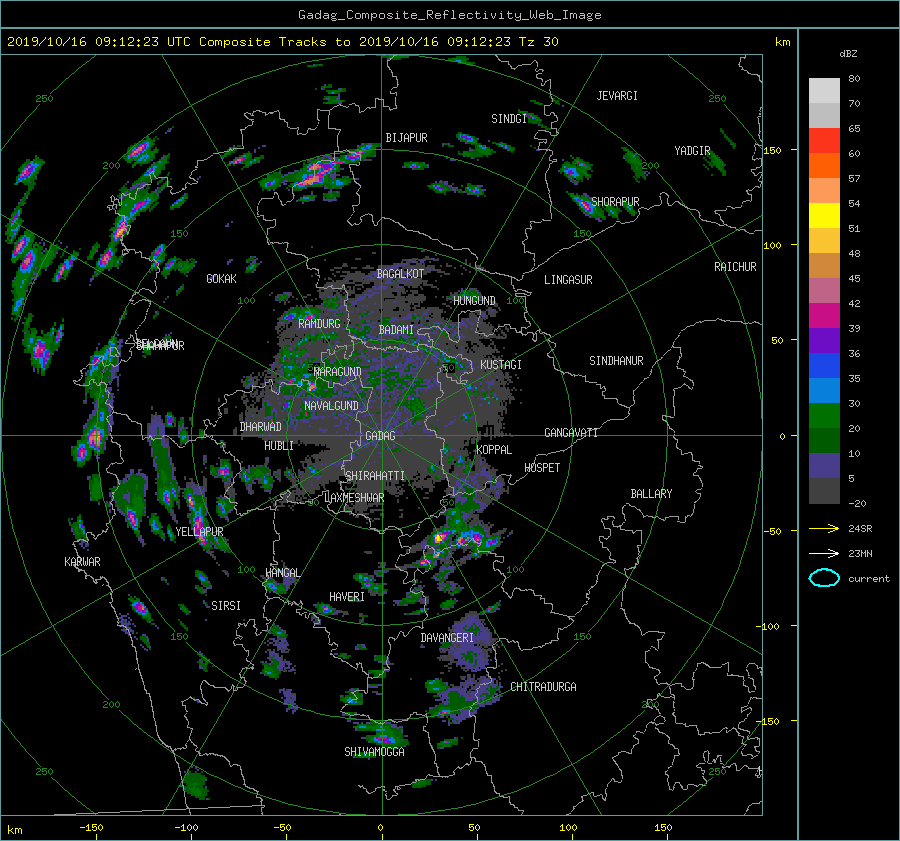Click the CHITRADURGA city label
Viewport: 900px width, 841px height.
544,687
